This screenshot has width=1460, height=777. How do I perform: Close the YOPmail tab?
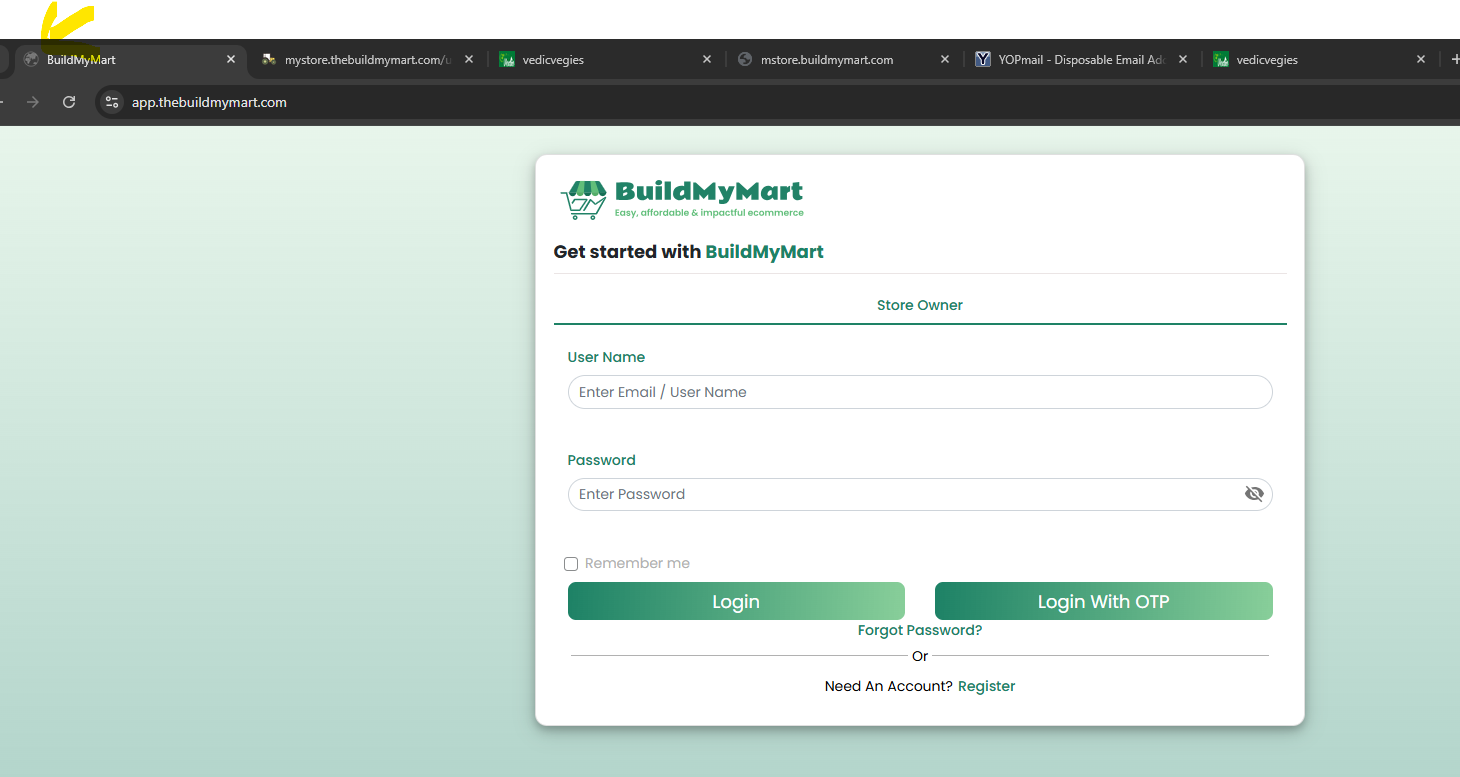click(1183, 60)
